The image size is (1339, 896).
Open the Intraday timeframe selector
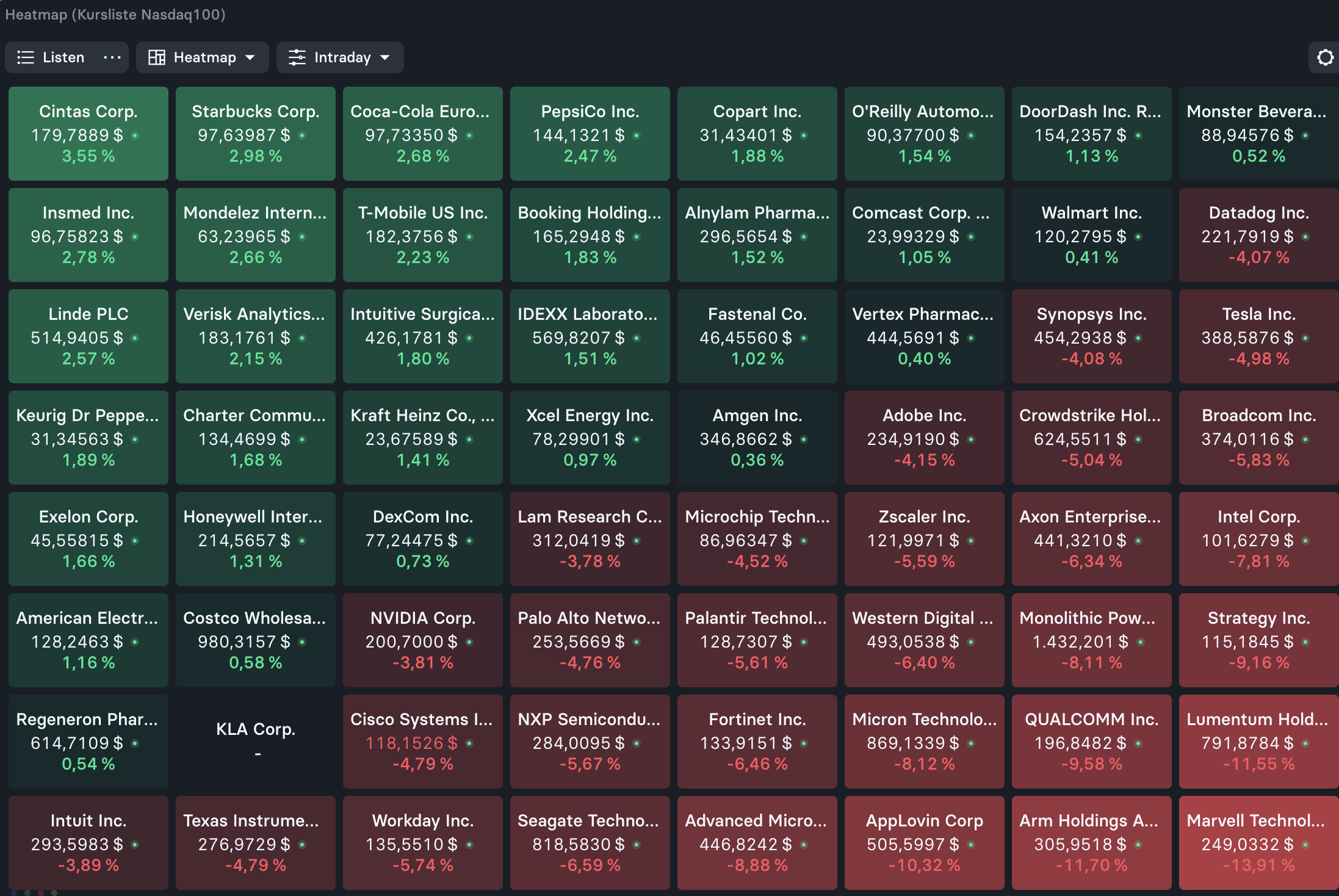click(x=340, y=57)
